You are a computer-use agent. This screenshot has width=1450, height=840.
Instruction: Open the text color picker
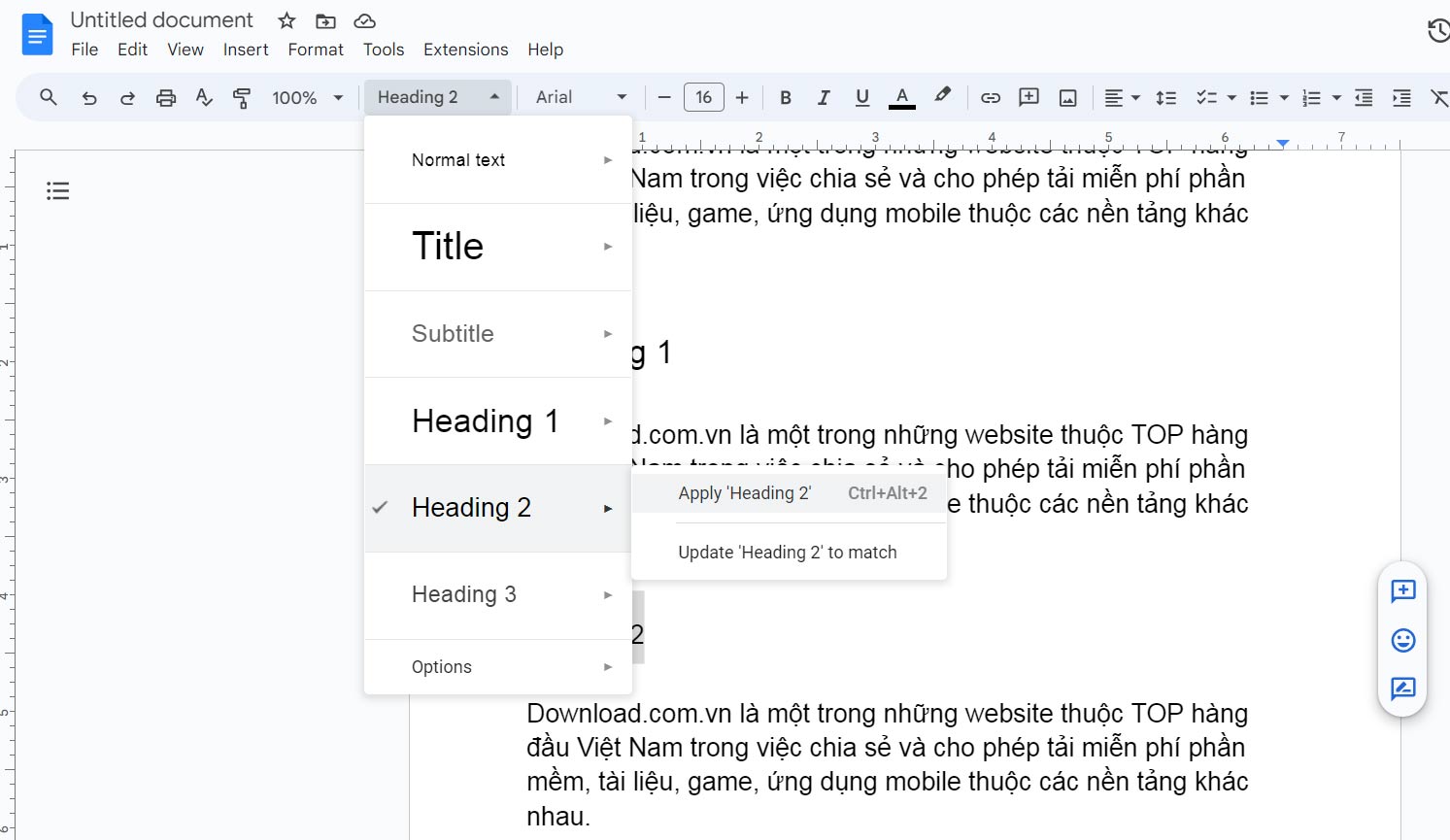click(x=901, y=97)
